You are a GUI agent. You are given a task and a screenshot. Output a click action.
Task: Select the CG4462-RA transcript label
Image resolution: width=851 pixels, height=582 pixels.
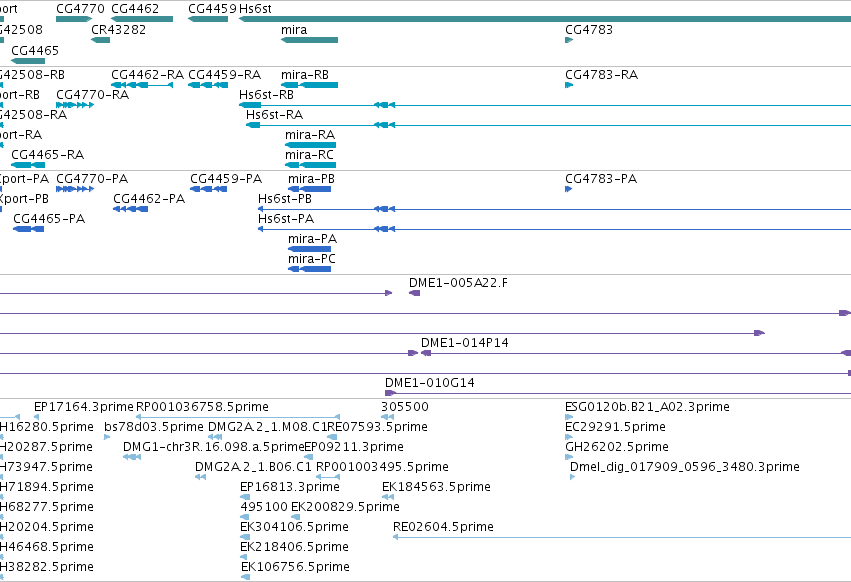click(148, 75)
